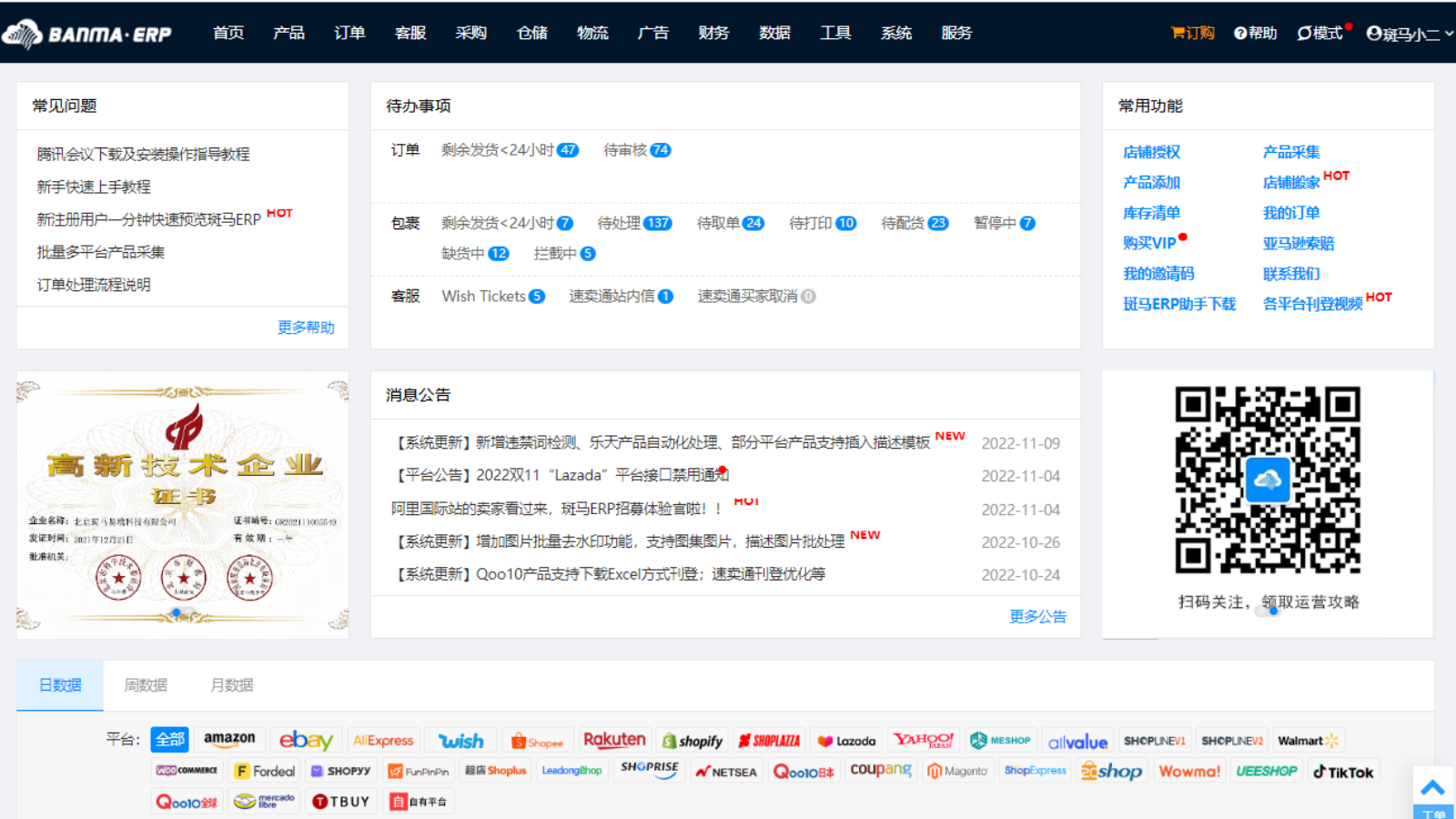Select the MESHOP platform logo
Image resolution: width=1456 pixels, height=819 pixels.
point(1000,740)
